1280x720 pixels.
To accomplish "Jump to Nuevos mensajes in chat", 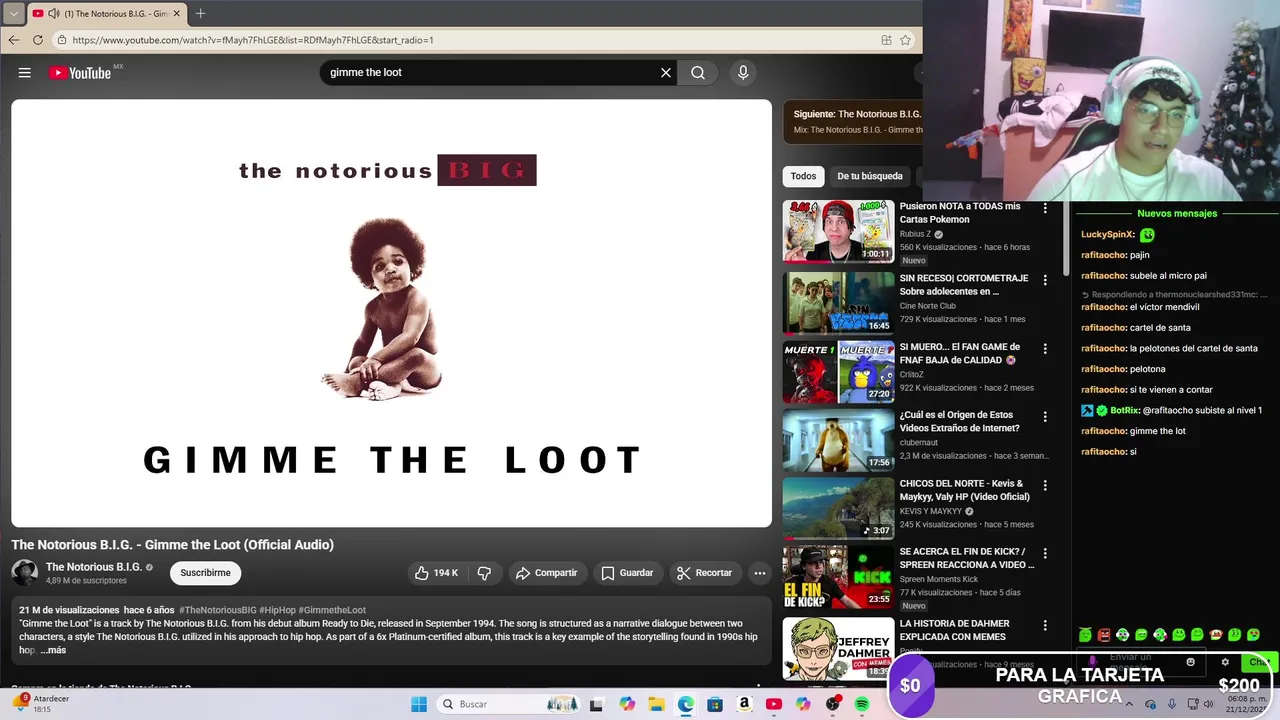I will [1177, 213].
